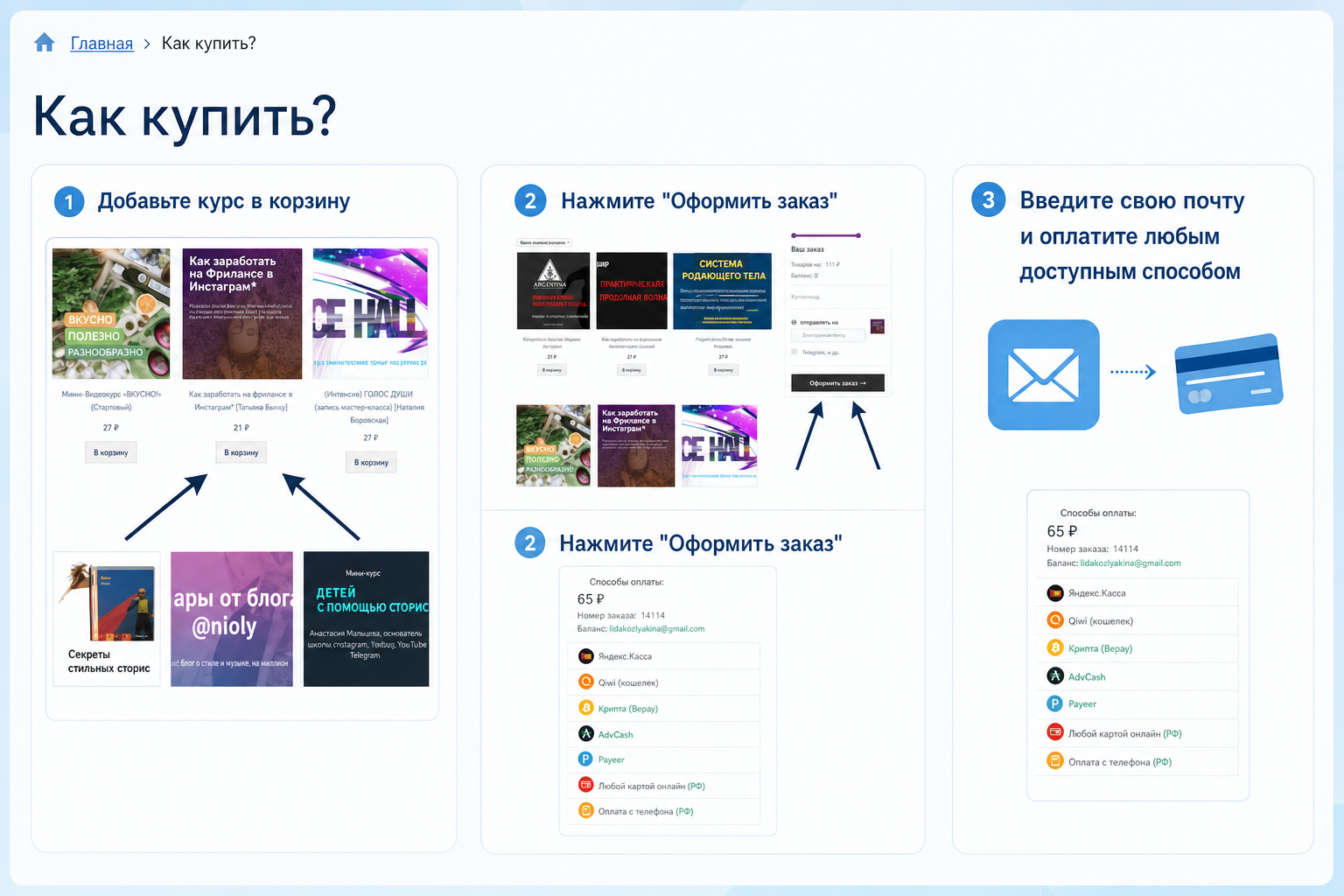Focus the Электронная почта input field
Viewport: 1344px width, 896px height.
click(x=828, y=335)
